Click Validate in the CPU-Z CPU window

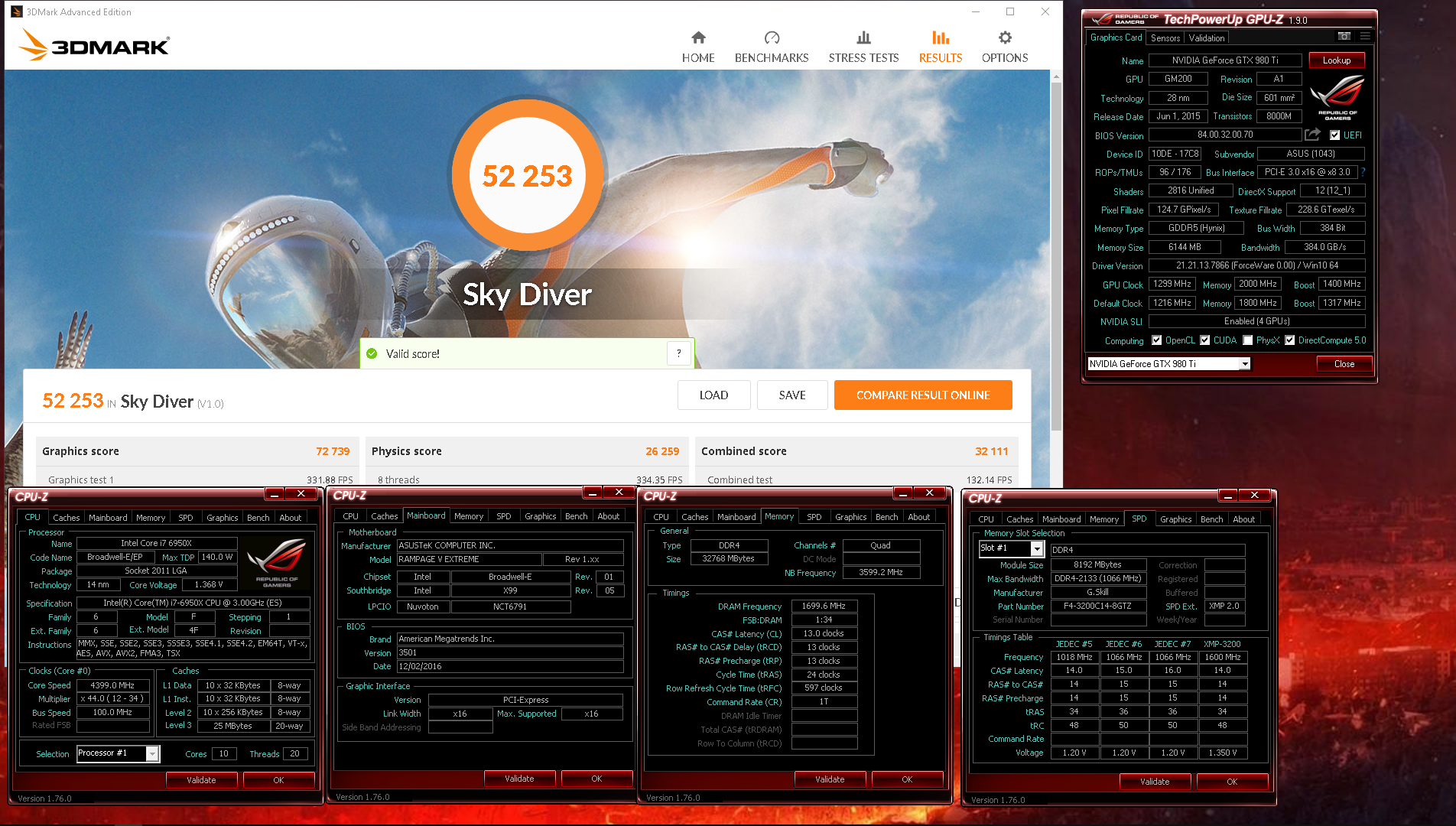click(201, 780)
